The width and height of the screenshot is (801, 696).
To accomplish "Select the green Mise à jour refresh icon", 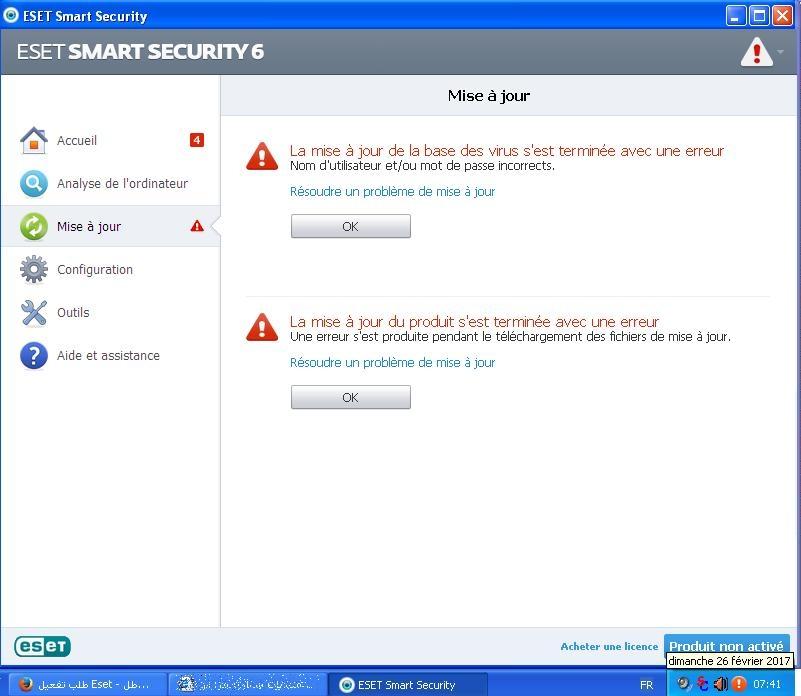I will (x=34, y=226).
